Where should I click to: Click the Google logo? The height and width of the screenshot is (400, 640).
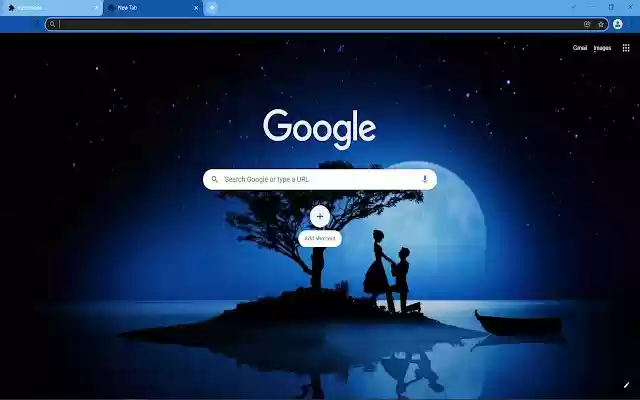[x=320, y=129]
